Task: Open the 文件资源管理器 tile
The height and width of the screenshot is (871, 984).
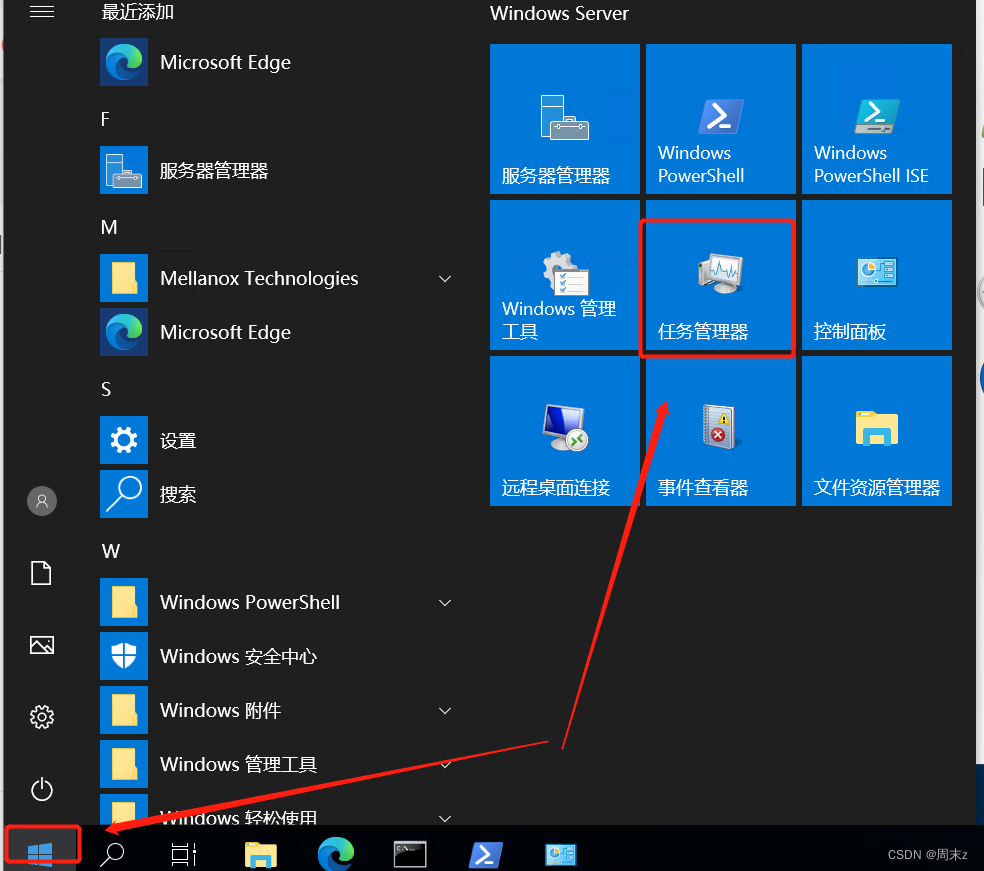Action: [x=875, y=430]
